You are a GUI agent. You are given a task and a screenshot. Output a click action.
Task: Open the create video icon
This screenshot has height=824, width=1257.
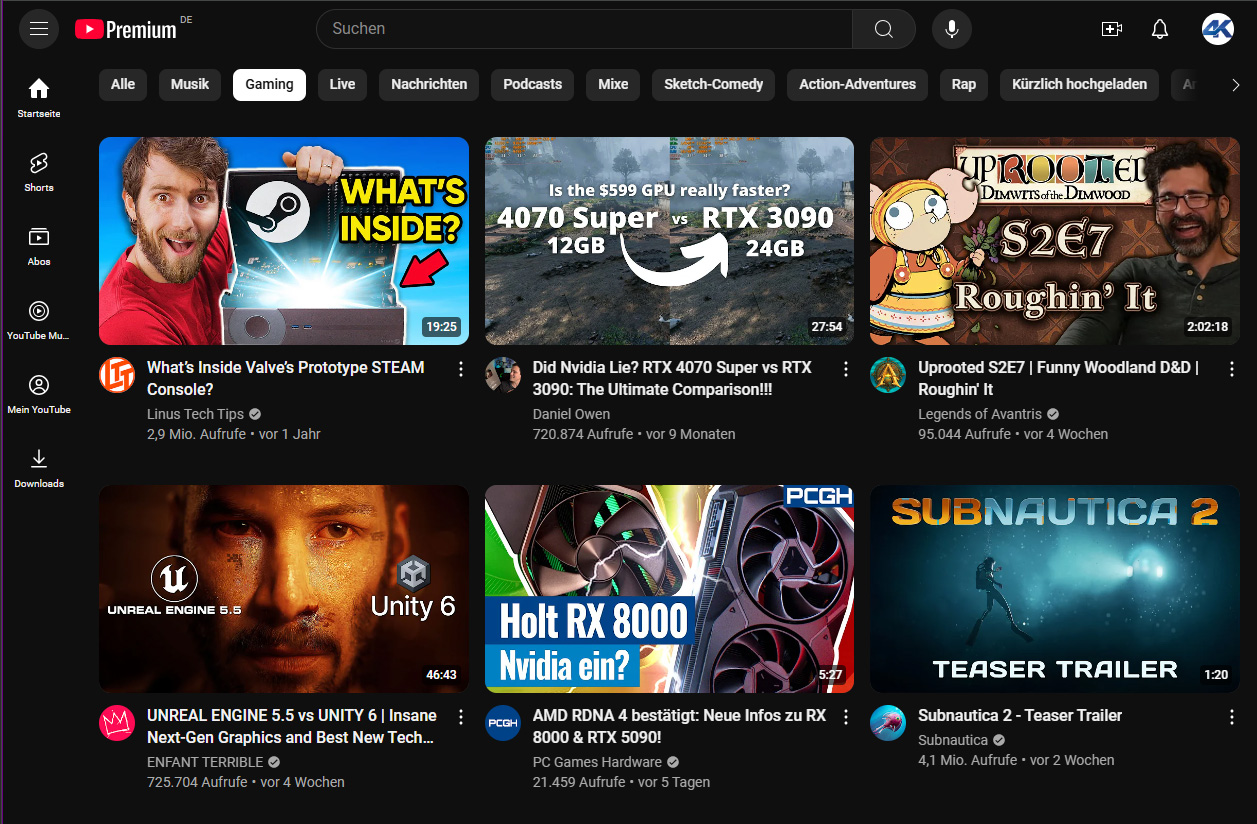click(1112, 29)
